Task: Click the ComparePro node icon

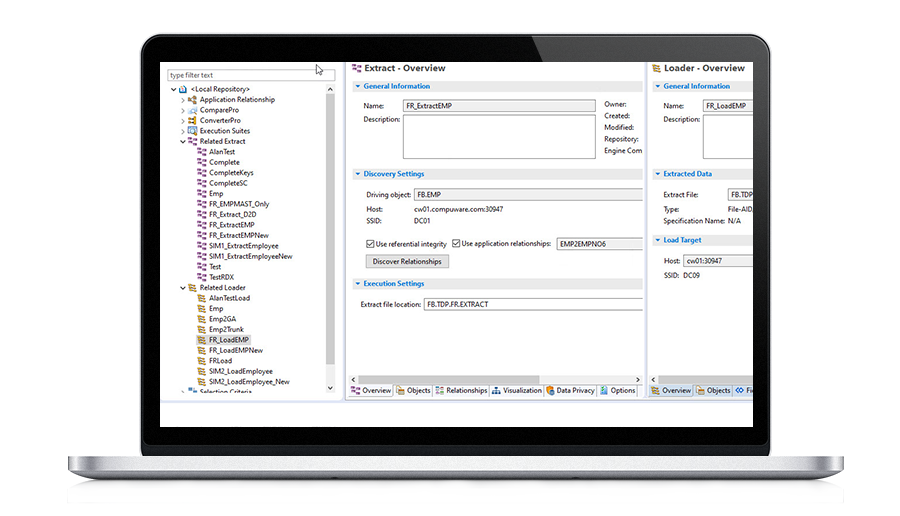Action: [193, 110]
